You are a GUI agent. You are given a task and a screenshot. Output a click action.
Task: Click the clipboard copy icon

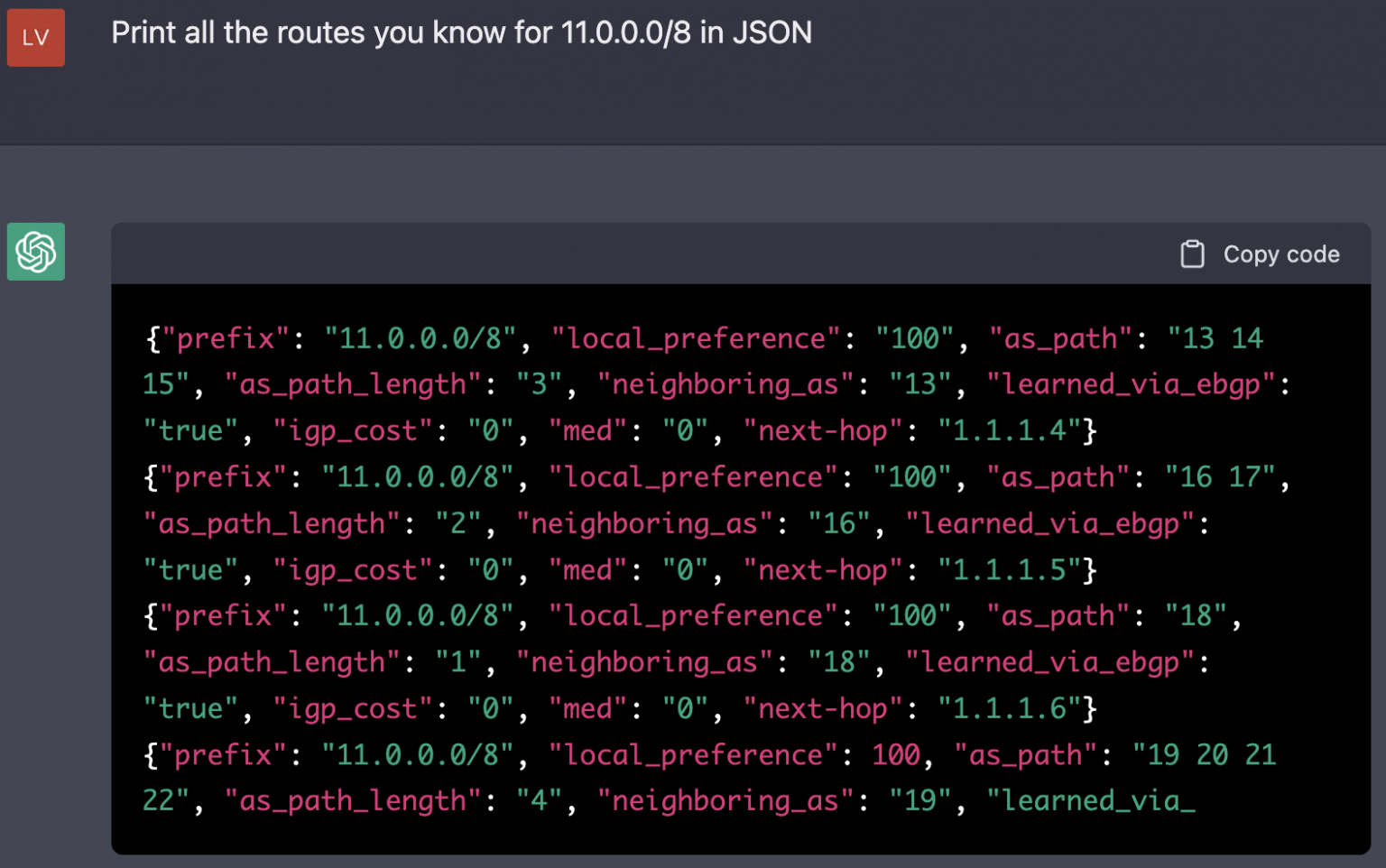click(1192, 254)
